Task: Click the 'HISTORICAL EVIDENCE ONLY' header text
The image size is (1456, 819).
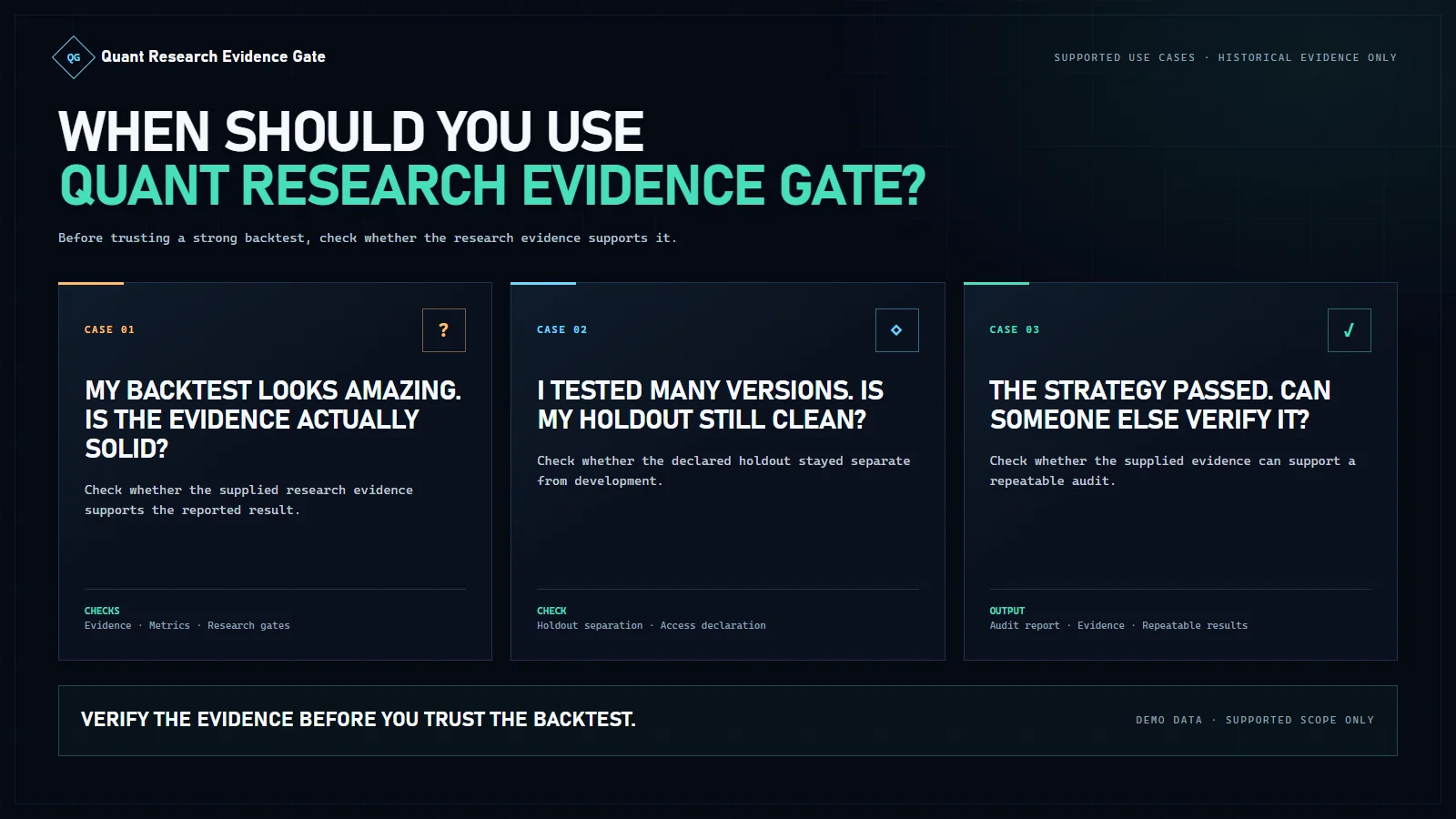Action: point(1308,57)
